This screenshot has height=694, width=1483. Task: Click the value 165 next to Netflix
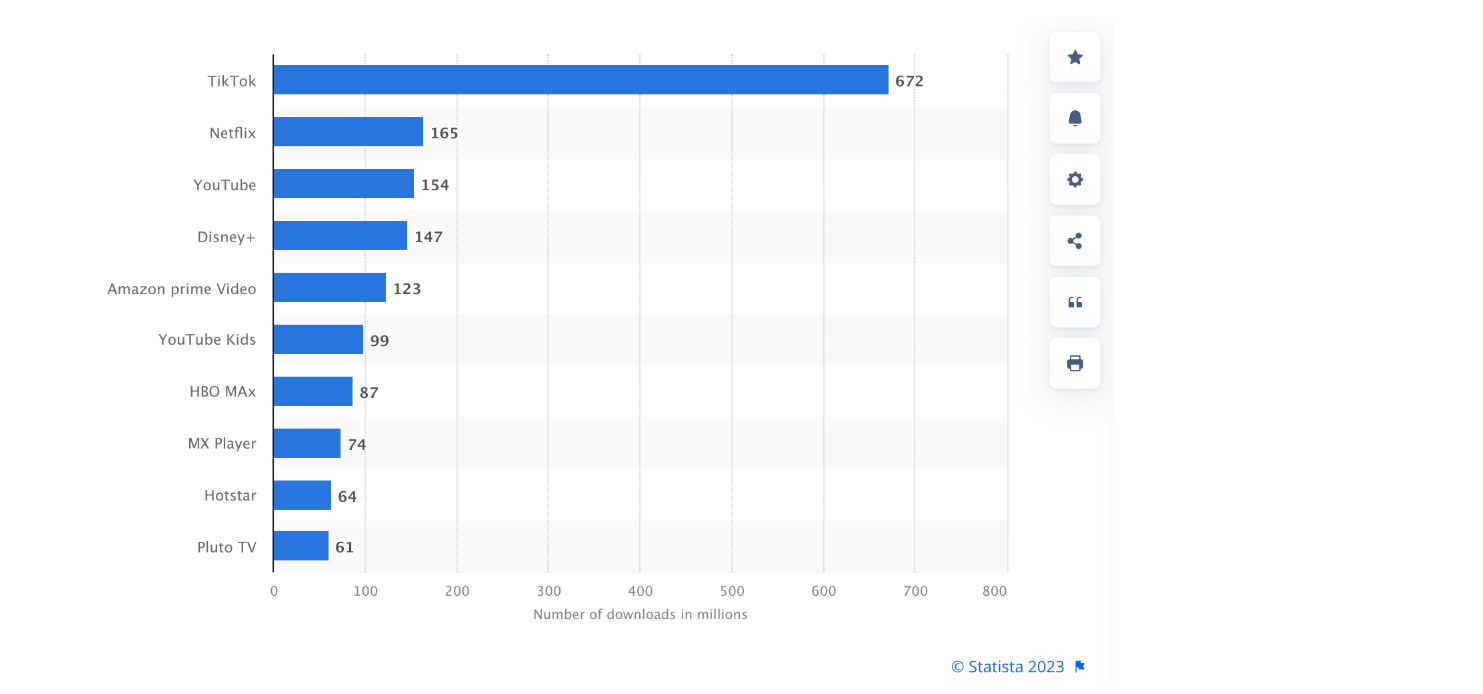point(444,133)
